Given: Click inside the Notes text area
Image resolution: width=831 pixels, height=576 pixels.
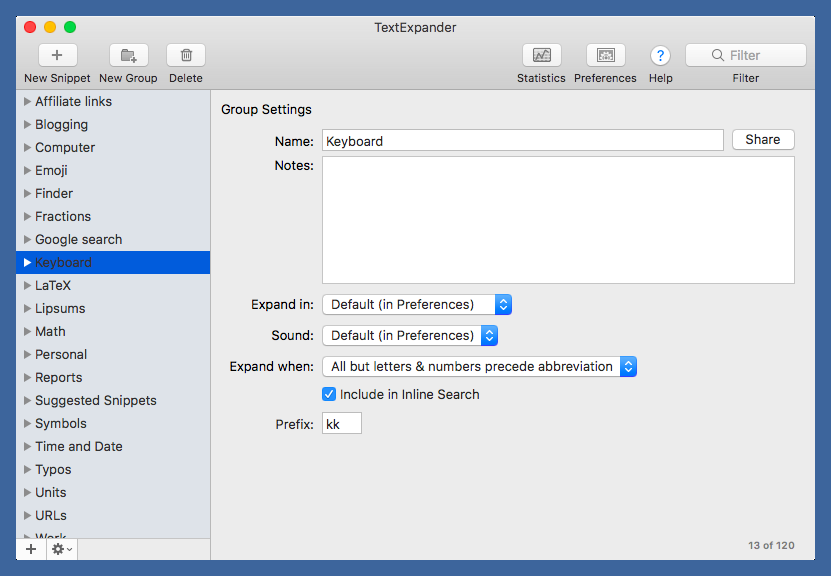Looking at the screenshot, I should [x=558, y=220].
